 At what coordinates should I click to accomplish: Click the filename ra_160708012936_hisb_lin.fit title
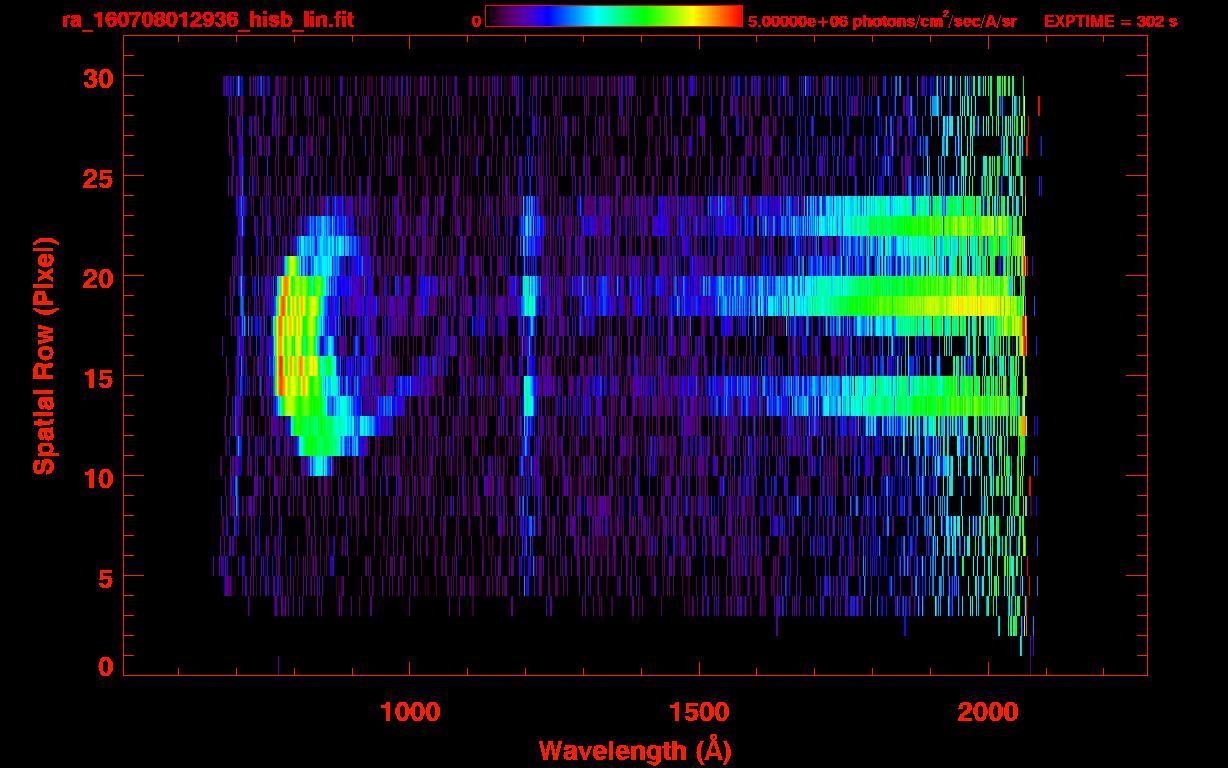click(206, 20)
